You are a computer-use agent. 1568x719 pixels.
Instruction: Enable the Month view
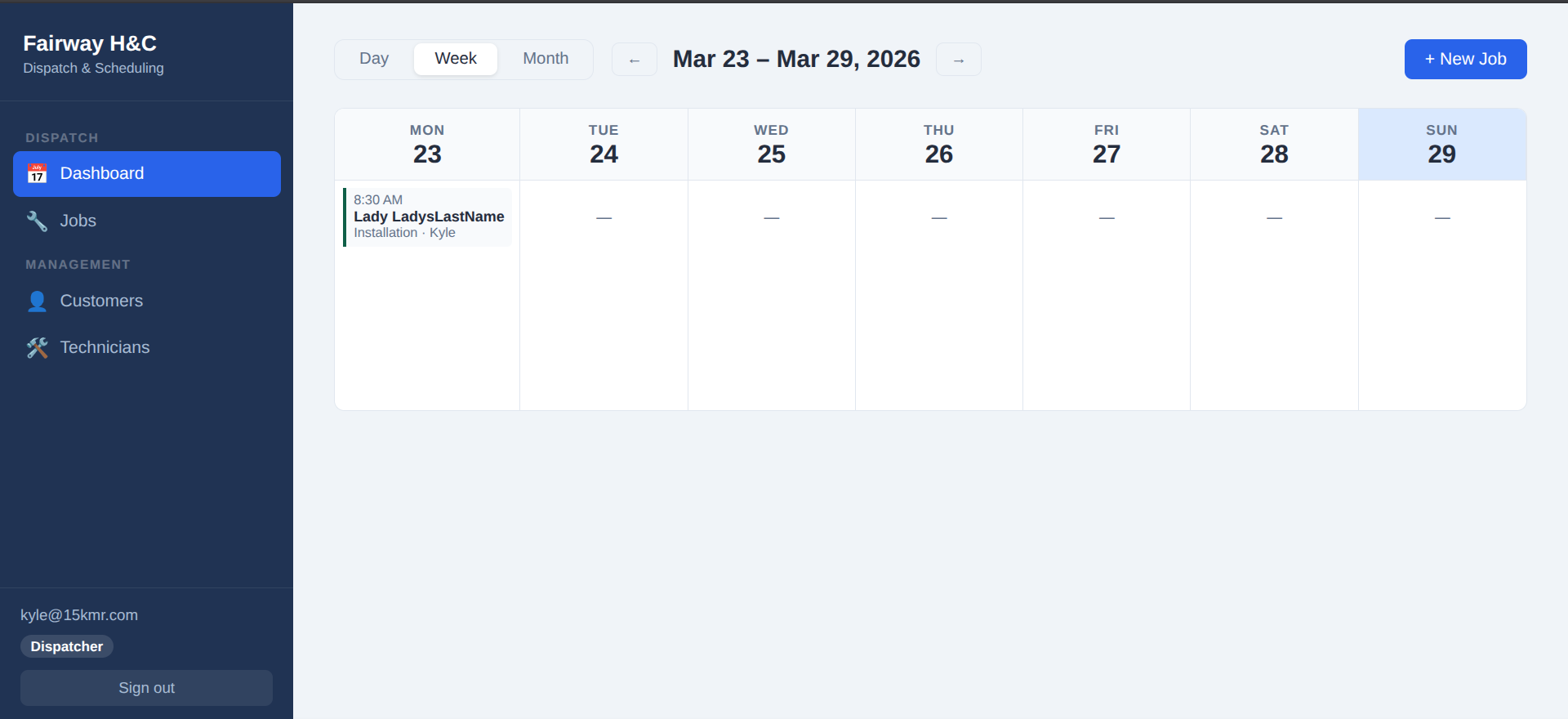(545, 58)
